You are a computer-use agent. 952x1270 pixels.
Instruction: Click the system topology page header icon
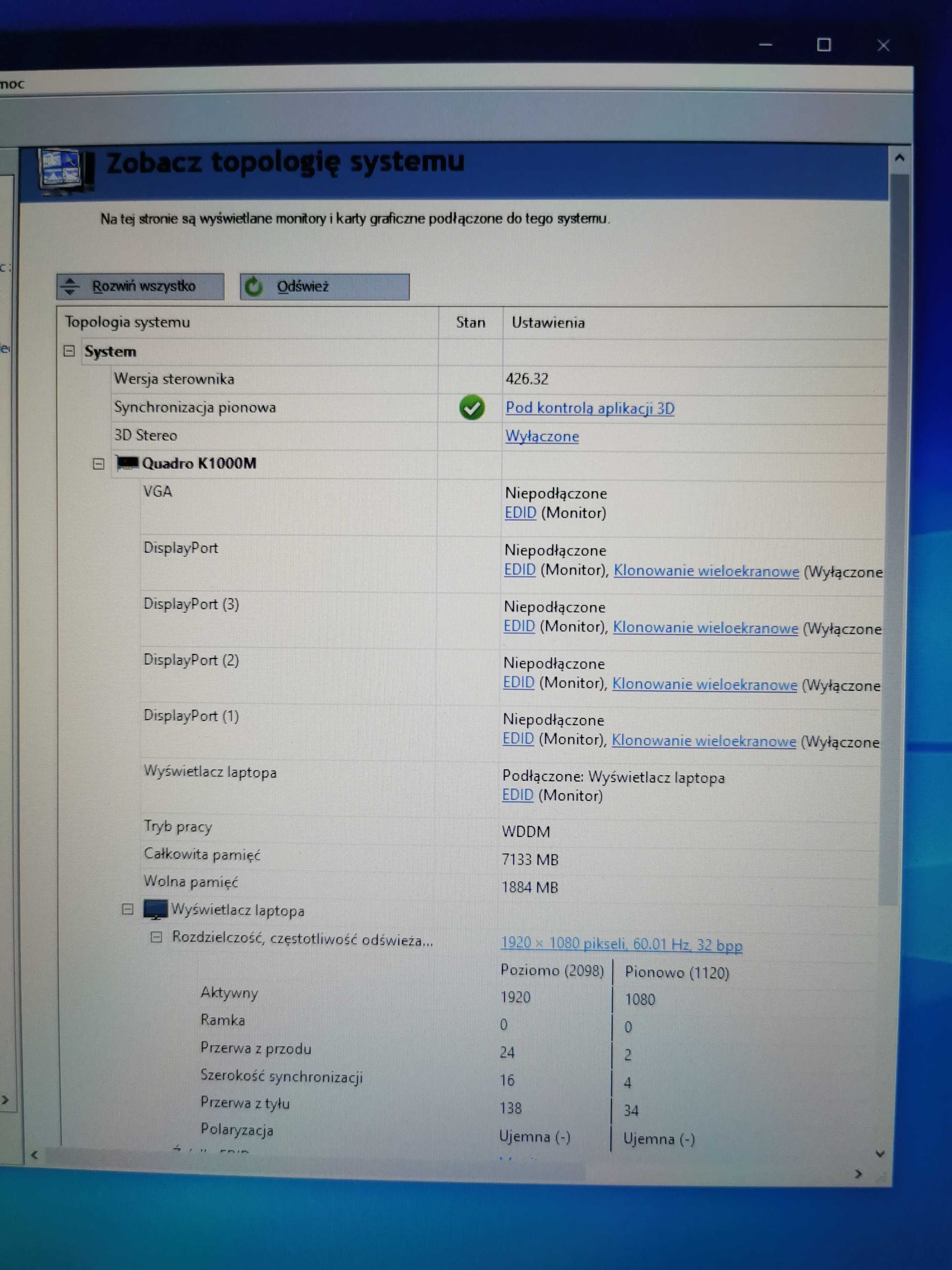66,171
